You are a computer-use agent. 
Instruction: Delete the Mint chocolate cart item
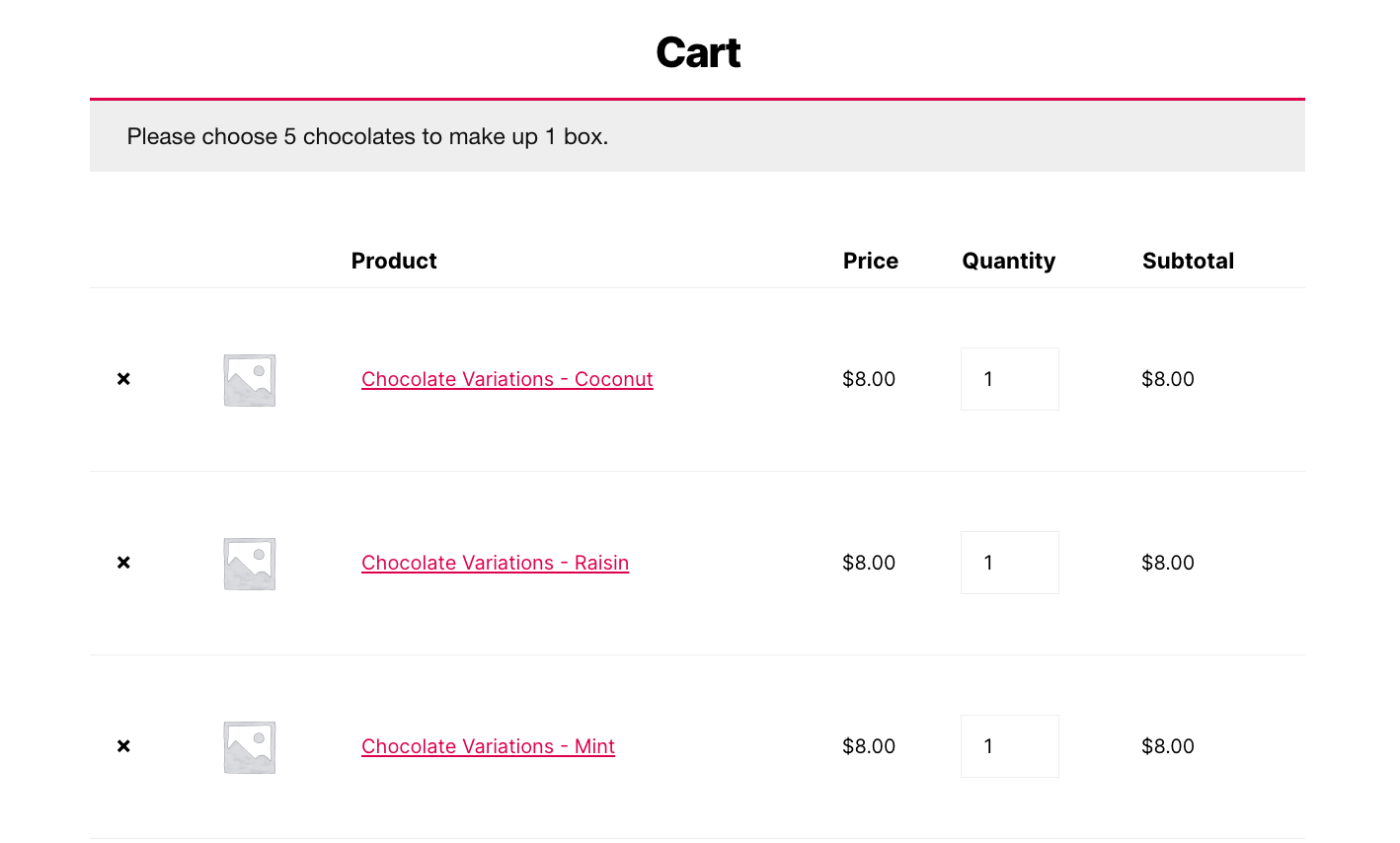[123, 746]
